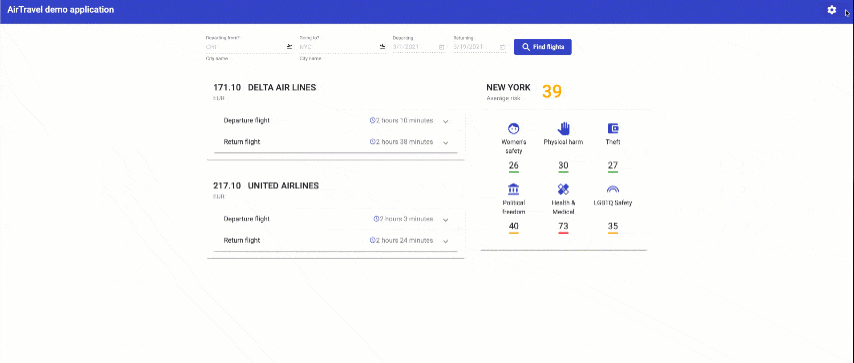Viewport: 854px width, 363px height.
Task: Click 2 hours 10 minutes duration
Action: pos(404,120)
